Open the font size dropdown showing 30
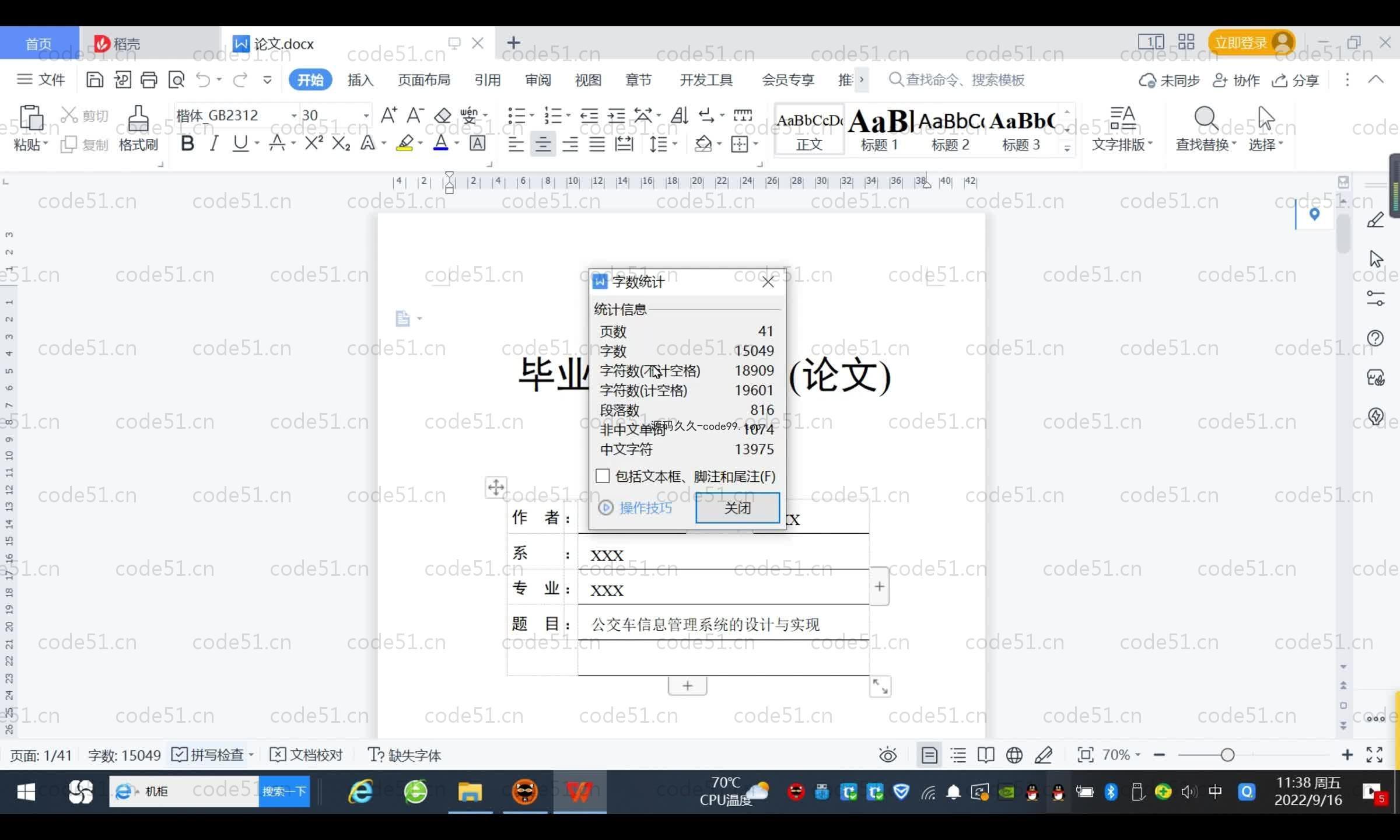 tap(366, 115)
